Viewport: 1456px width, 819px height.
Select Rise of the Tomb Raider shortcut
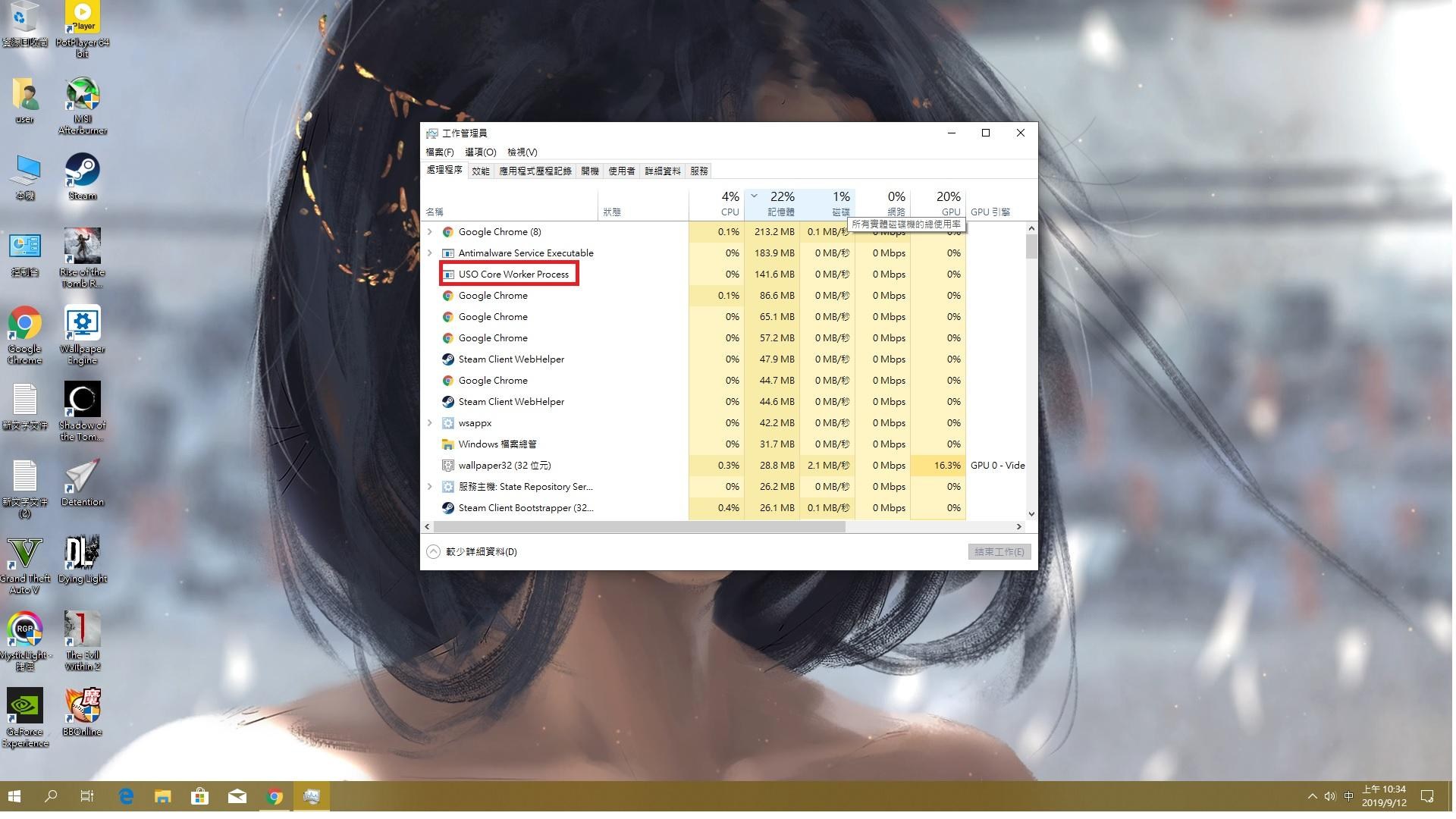click(82, 258)
